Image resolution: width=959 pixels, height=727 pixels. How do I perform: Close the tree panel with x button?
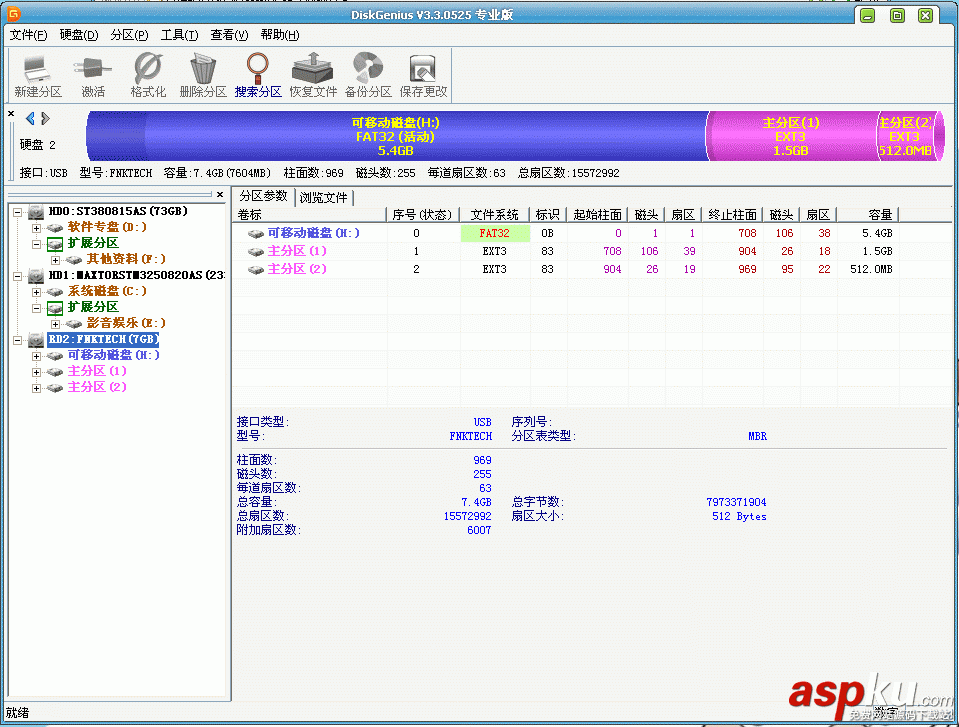click(220, 194)
